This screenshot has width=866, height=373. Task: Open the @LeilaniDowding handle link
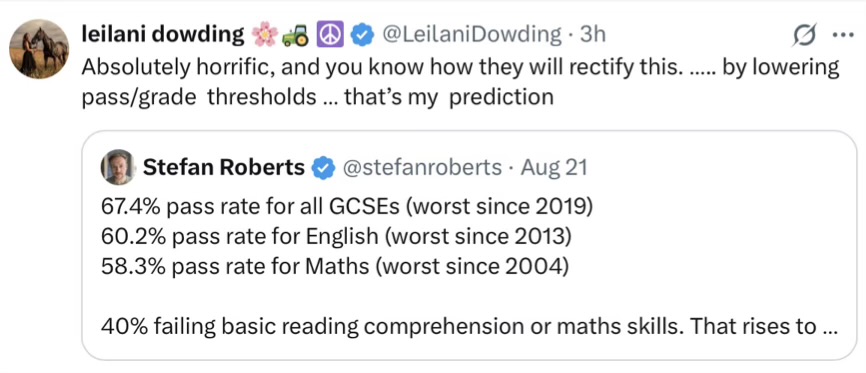point(472,35)
